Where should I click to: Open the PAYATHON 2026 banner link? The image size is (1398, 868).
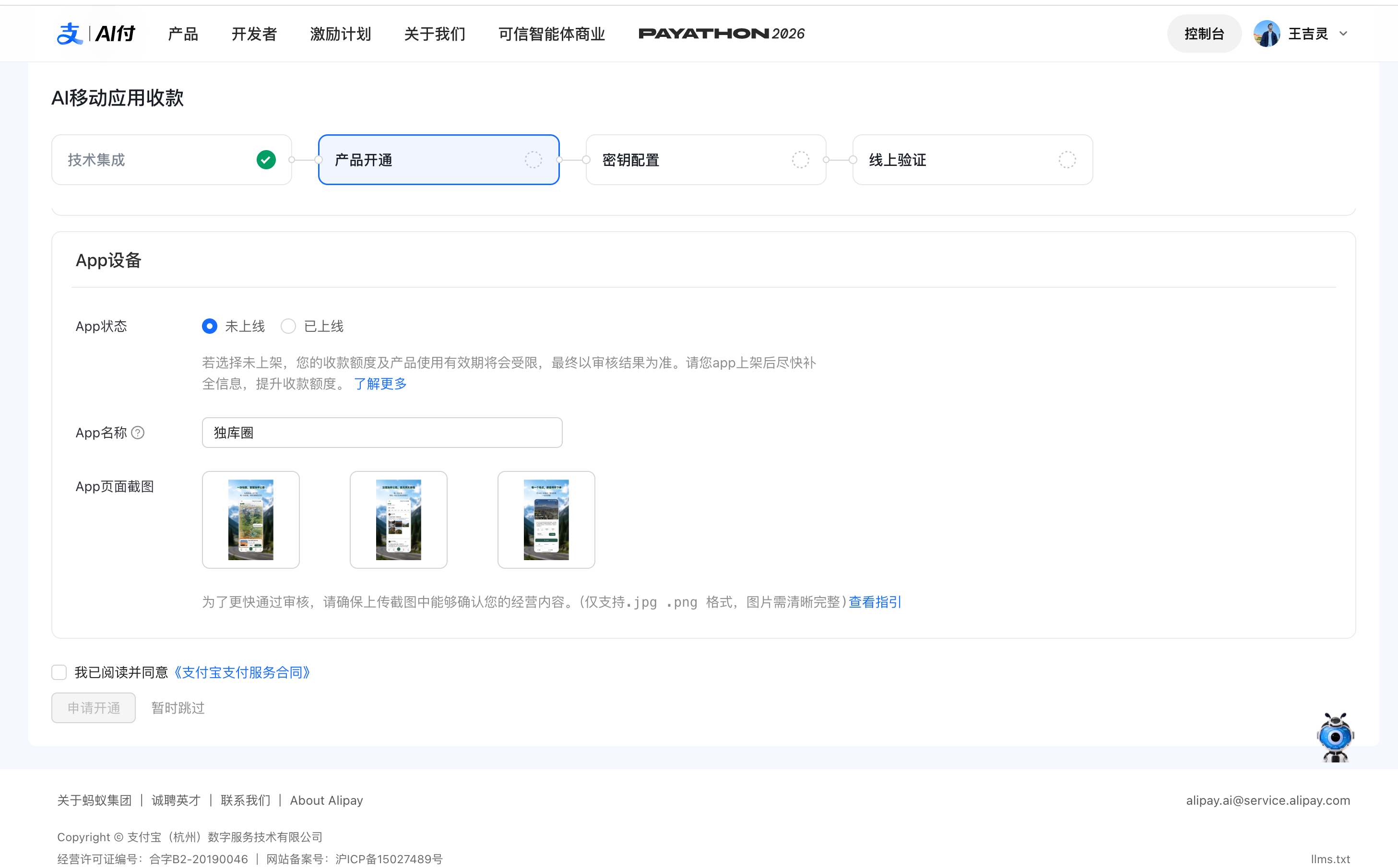[722, 34]
